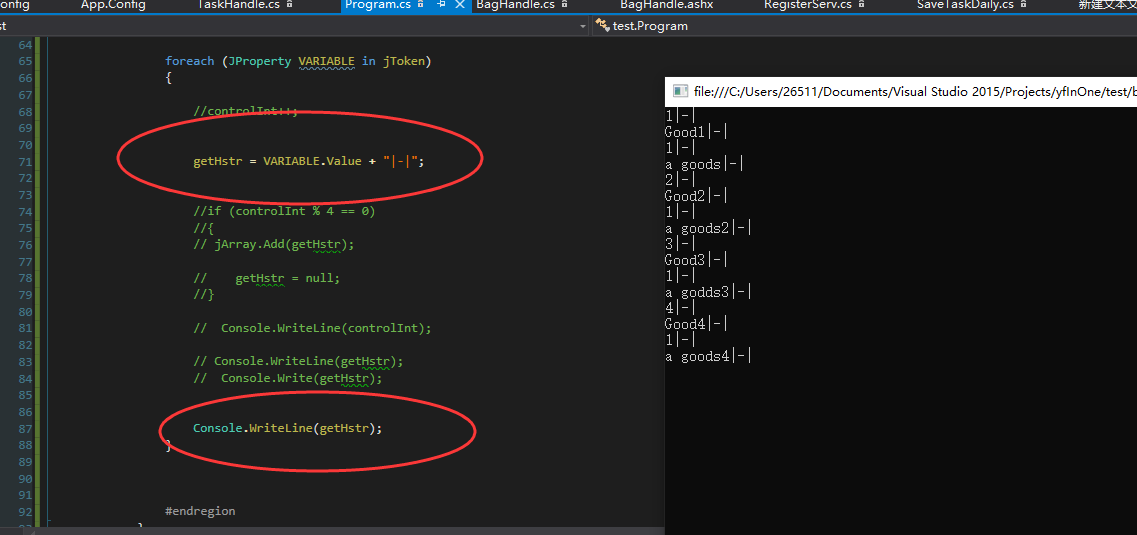
Task: Click the lock icon on Program.cs tab
Action: [x=423, y=5]
